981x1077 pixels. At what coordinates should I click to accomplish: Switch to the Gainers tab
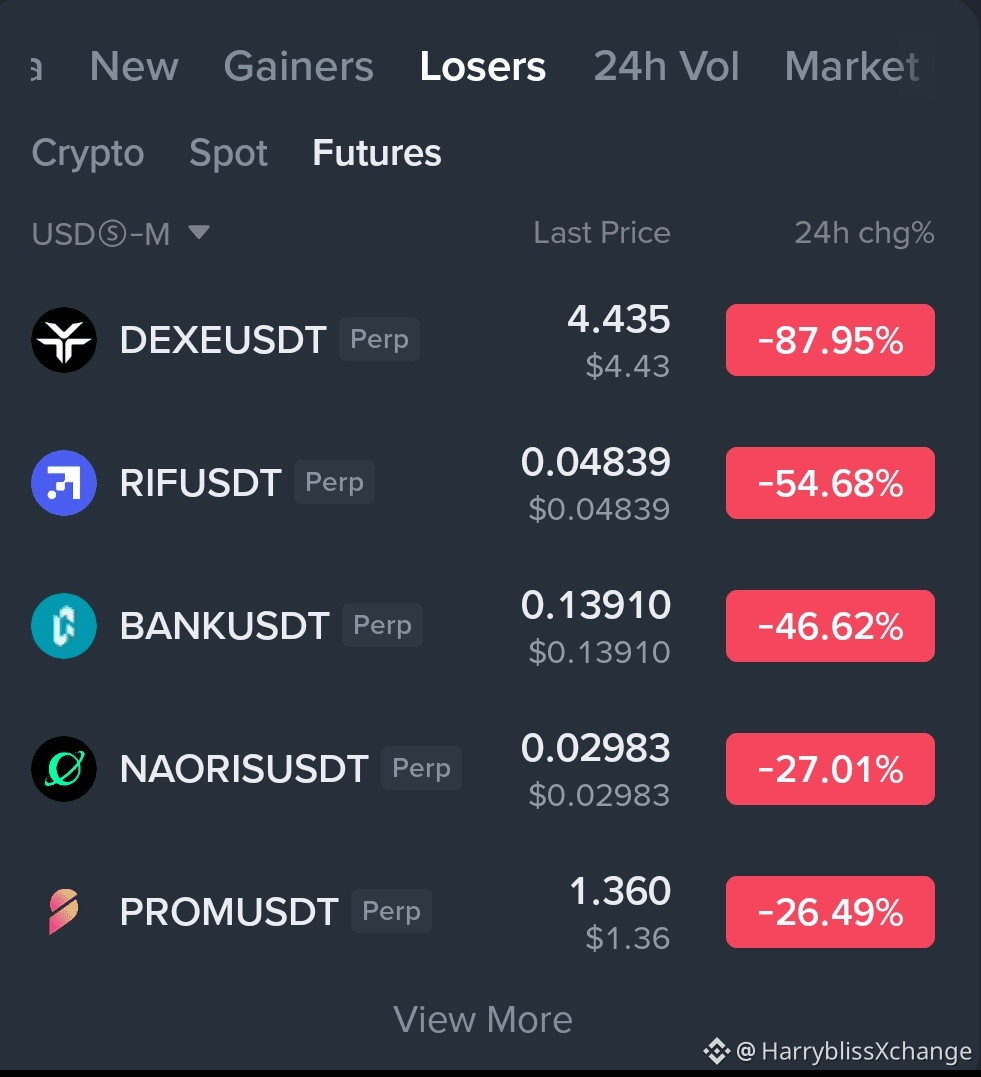click(298, 67)
